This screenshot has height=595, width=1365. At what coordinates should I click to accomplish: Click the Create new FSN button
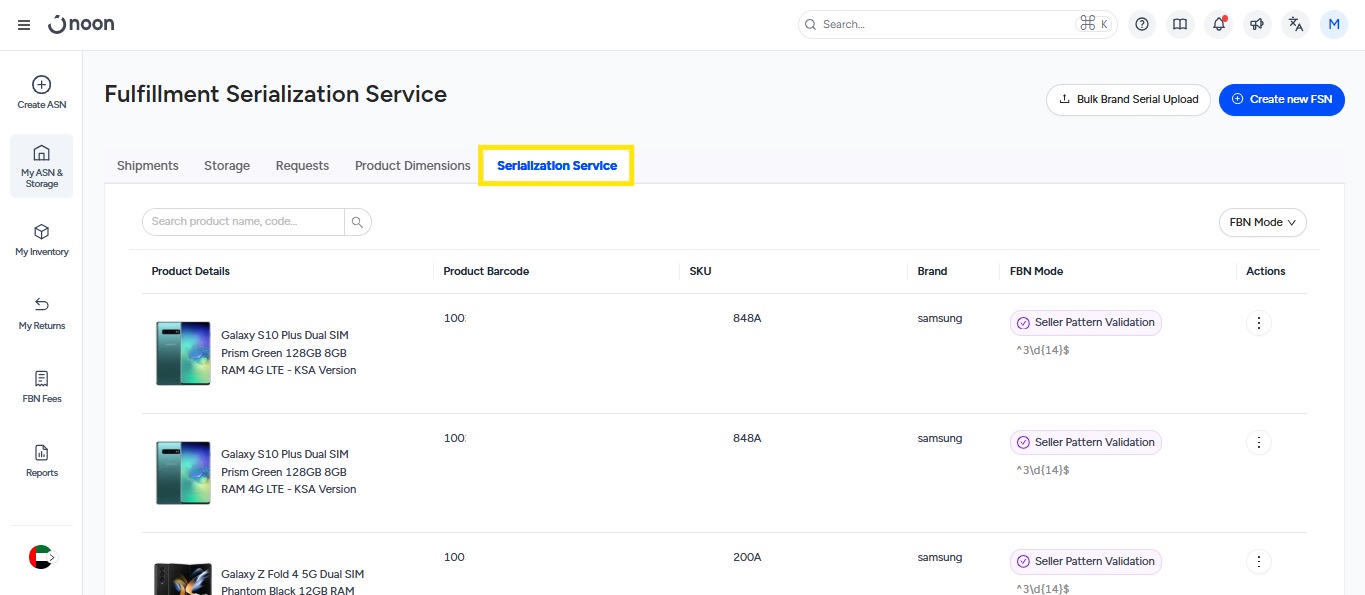pyautogui.click(x=1281, y=99)
